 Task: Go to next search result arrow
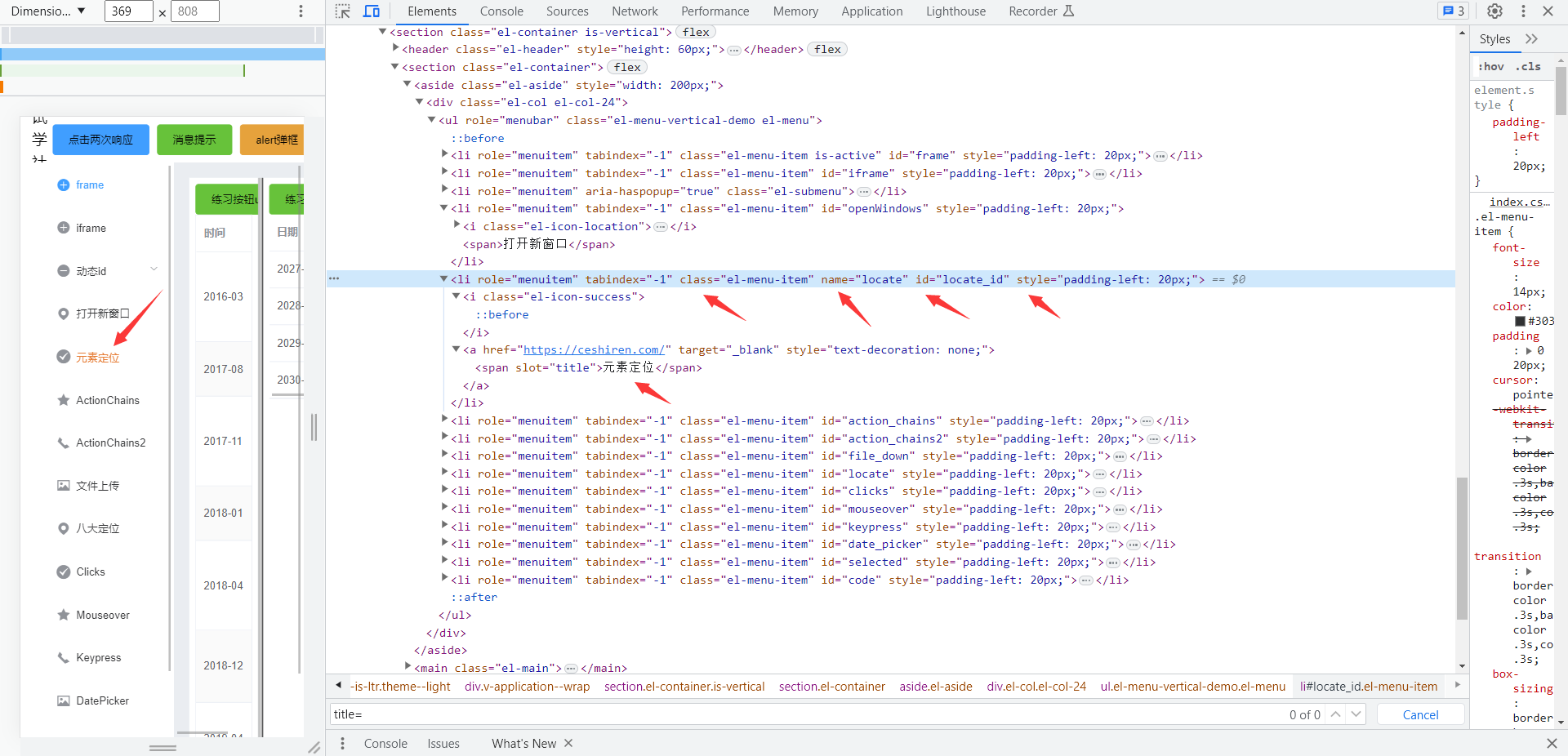pyautogui.click(x=1356, y=714)
